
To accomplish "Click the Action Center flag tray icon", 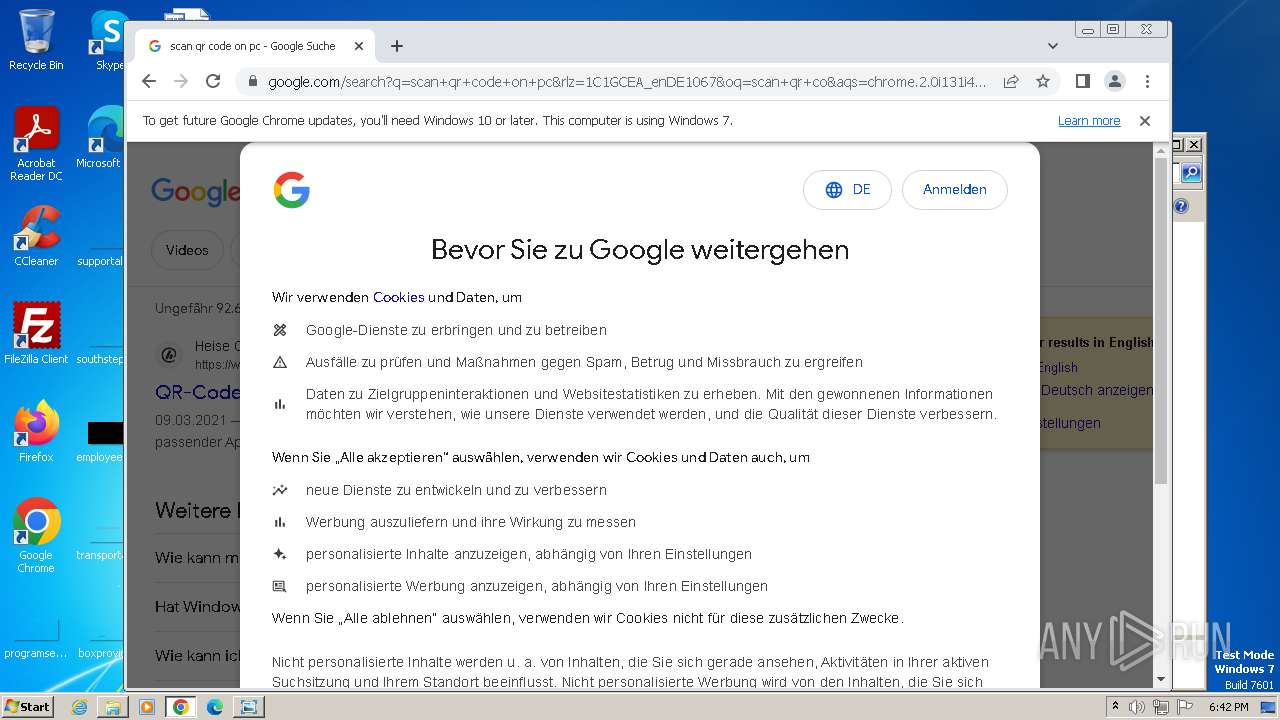I will pyautogui.click(x=1185, y=706).
